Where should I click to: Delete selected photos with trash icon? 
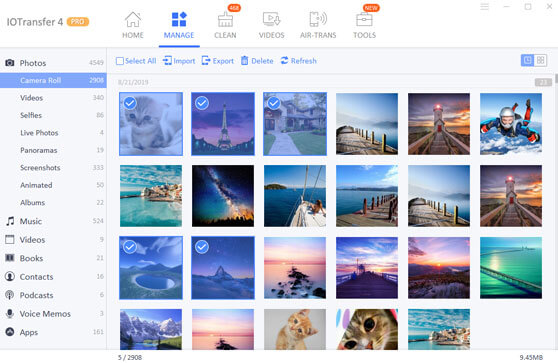257,61
